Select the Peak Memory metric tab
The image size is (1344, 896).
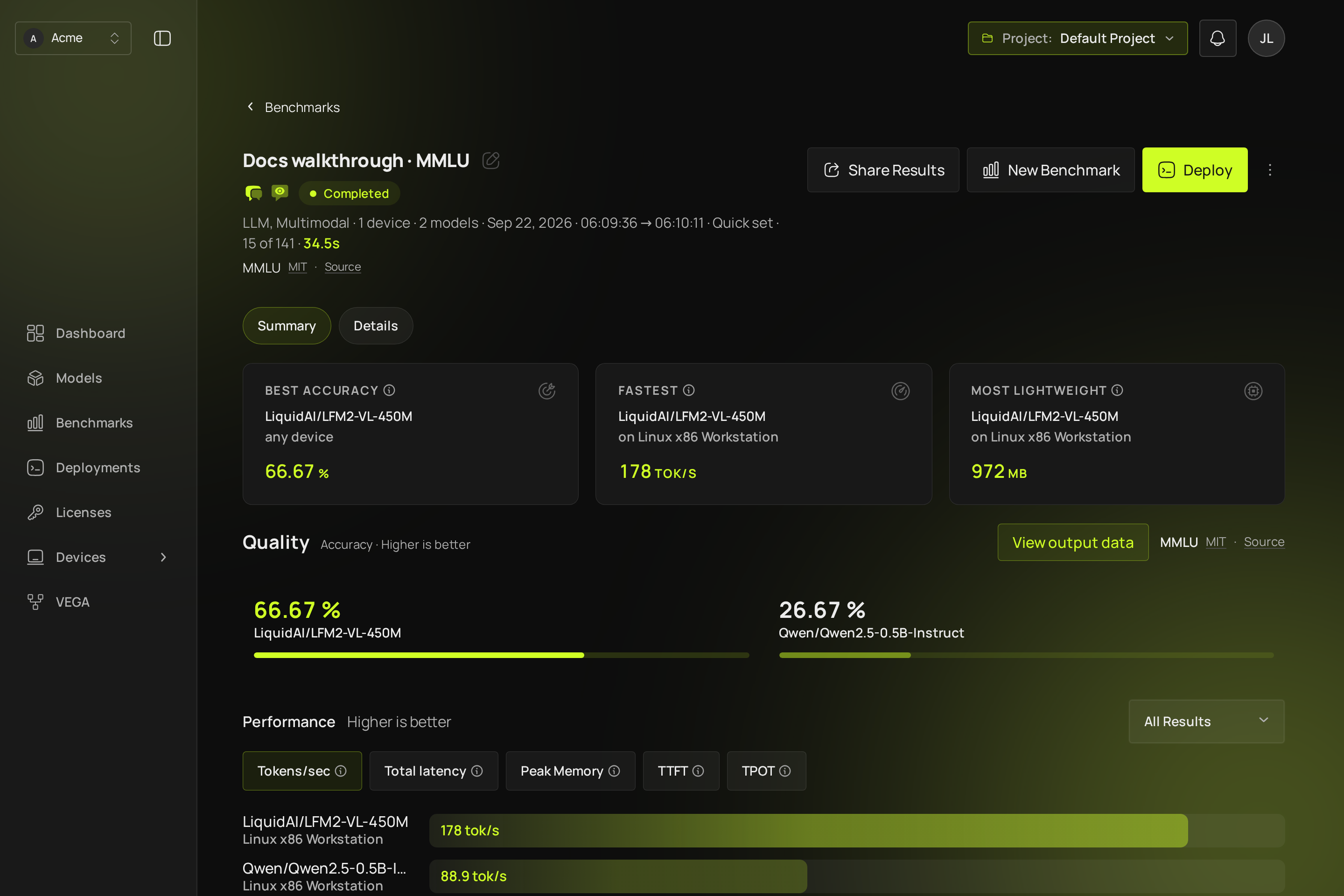570,771
